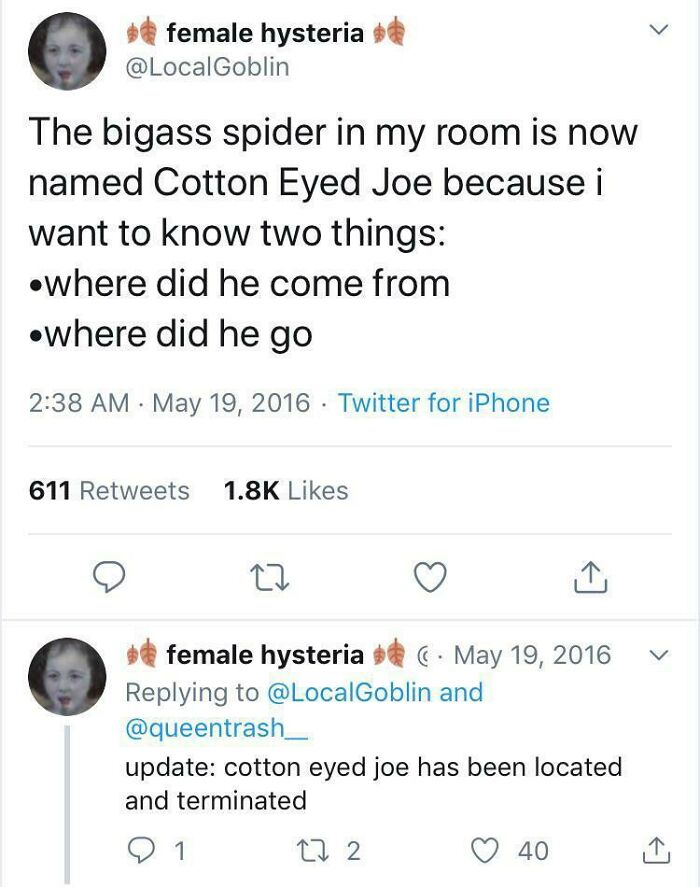Open main tweet author's profile picture
Image resolution: width=700 pixels, height=887 pixels.
pyautogui.click(x=67, y=51)
